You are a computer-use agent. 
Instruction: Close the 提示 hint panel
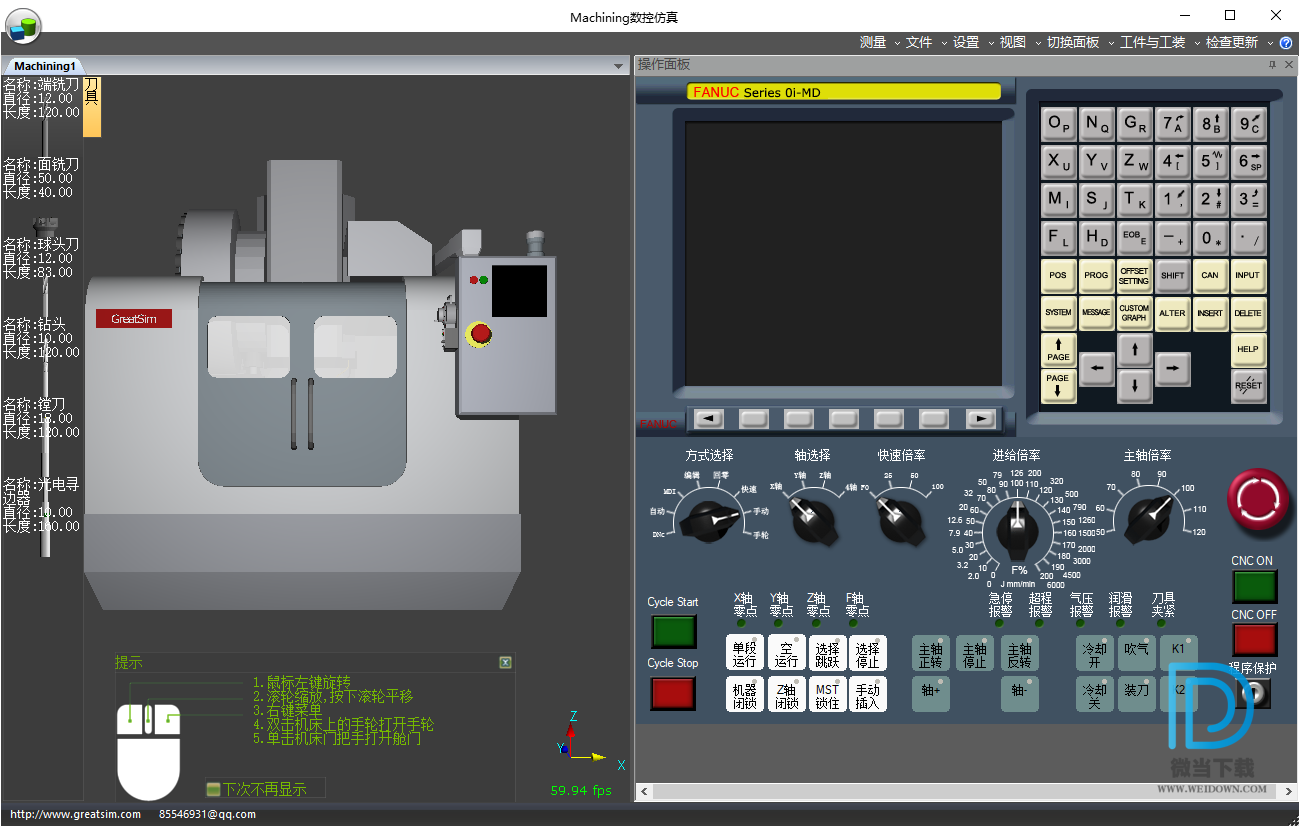click(x=505, y=662)
